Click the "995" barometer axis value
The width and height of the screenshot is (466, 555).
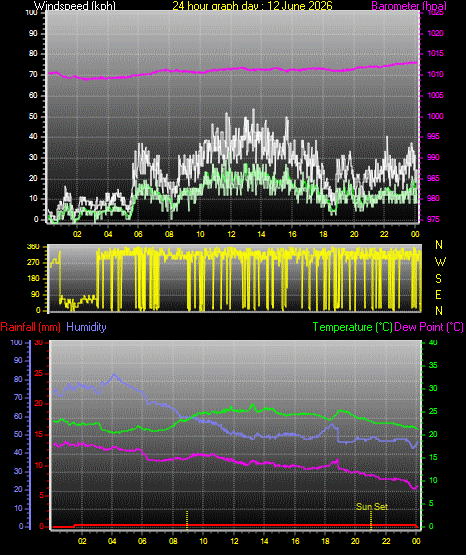(x=433, y=136)
